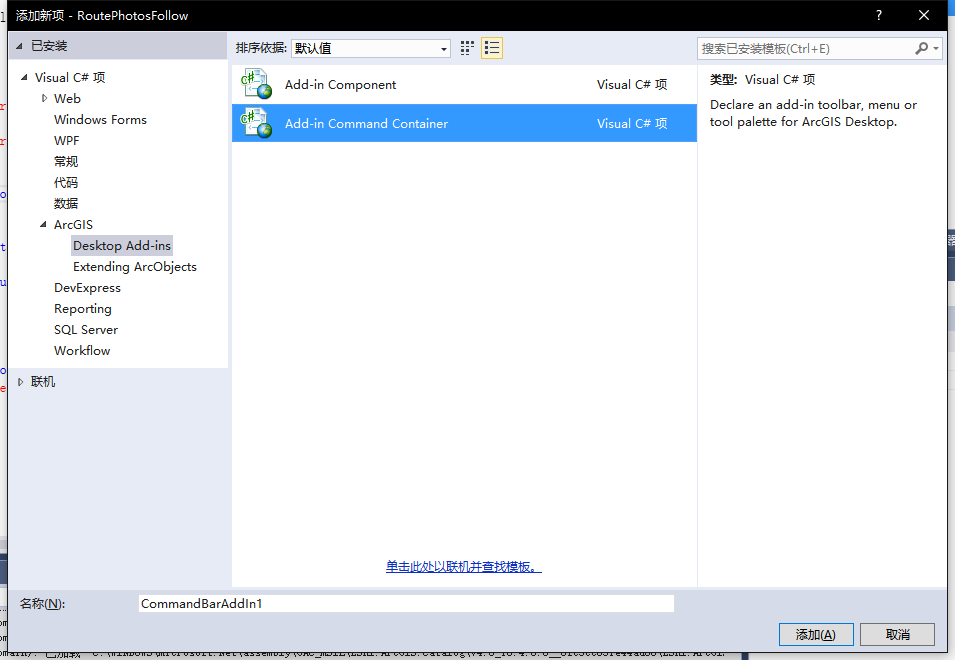The height and width of the screenshot is (660, 955).
Task: Select the DevExpress category
Action: (x=87, y=287)
